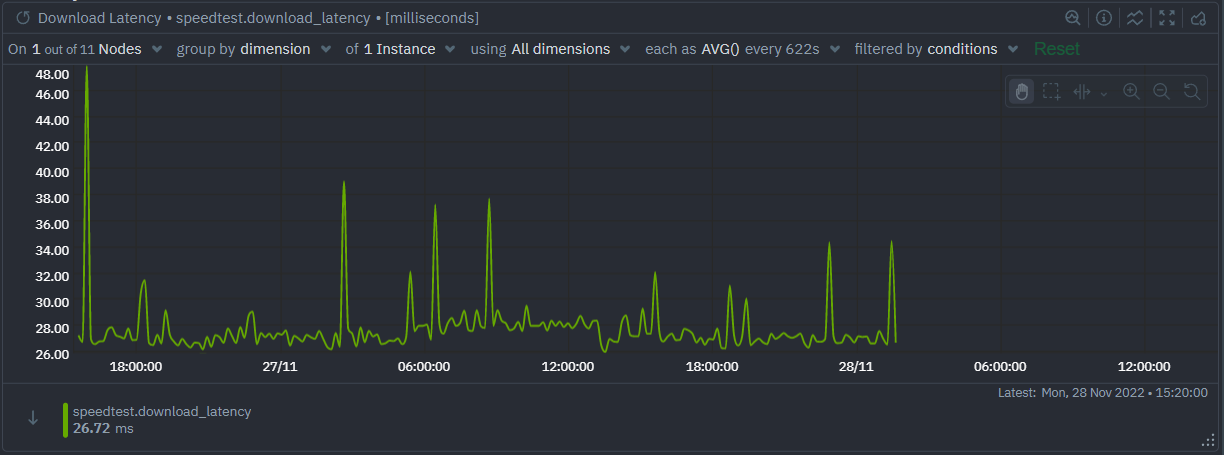Open the chart information icon
The height and width of the screenshot is (455, 1224).
[1104, 18]
